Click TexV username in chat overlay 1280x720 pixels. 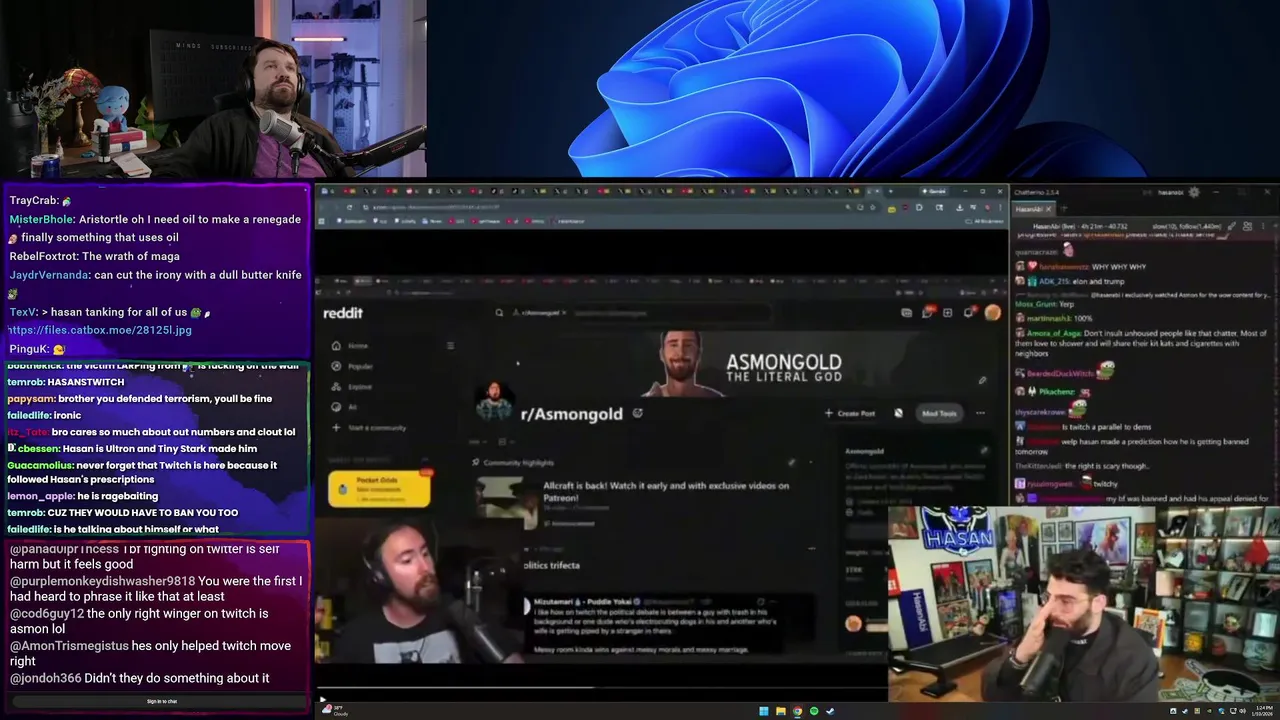pos(21,312)
